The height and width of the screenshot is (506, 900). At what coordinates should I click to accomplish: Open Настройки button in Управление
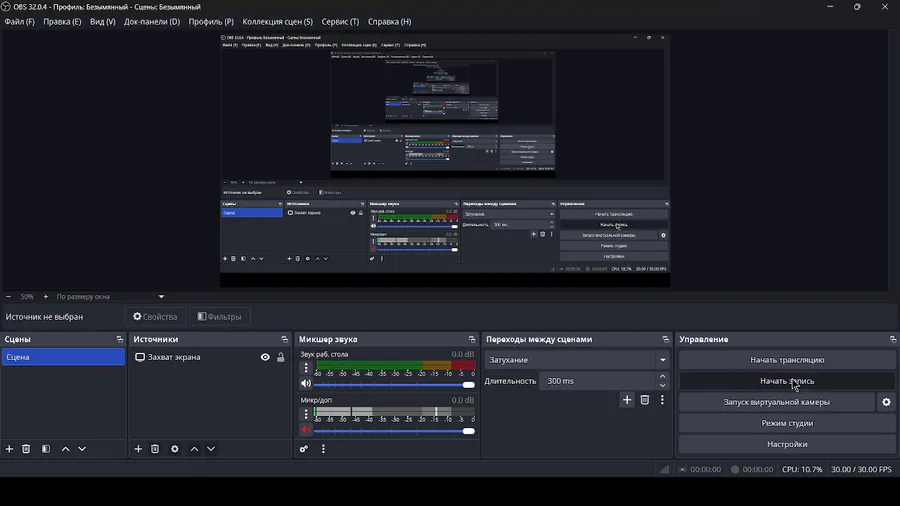tap(787, 444)
